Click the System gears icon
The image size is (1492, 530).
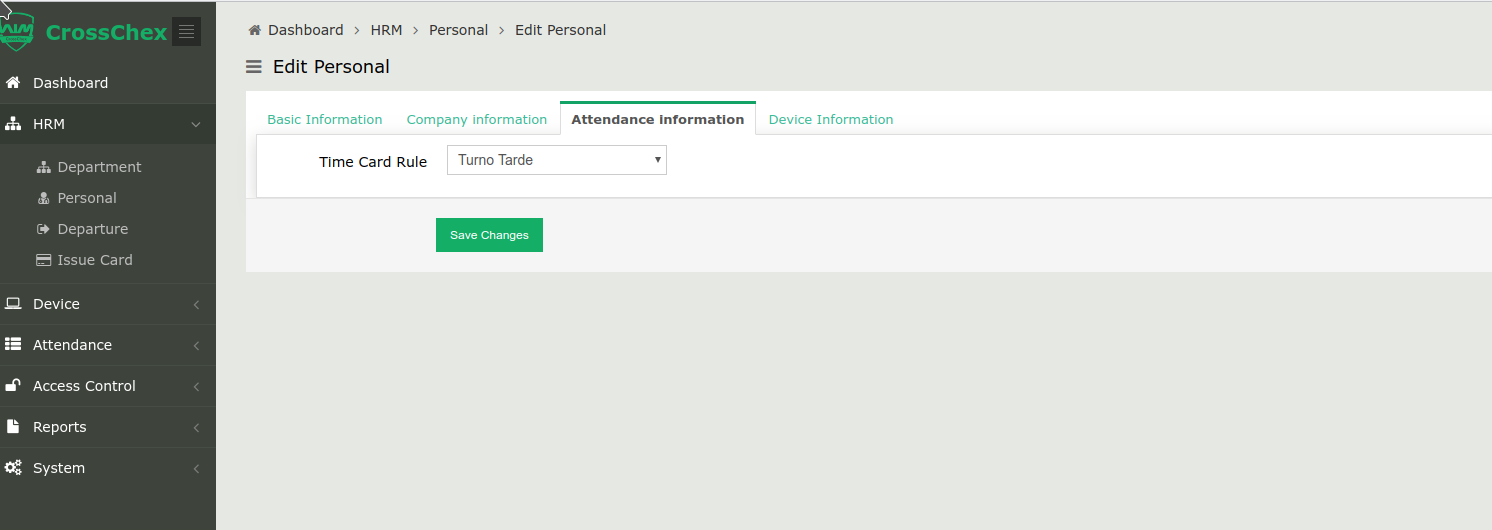pyautogui.click(x=13, y=468)
